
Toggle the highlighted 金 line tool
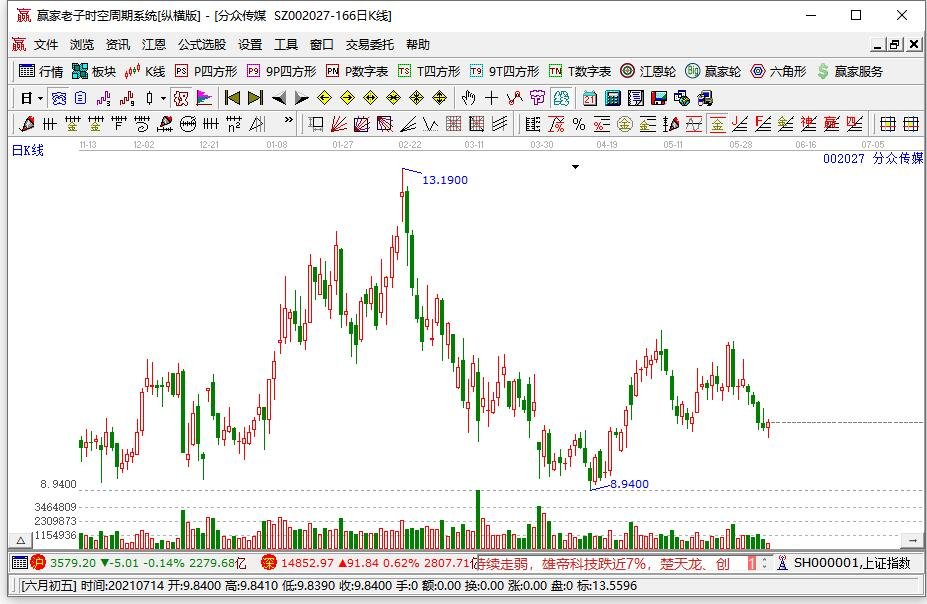717,124
